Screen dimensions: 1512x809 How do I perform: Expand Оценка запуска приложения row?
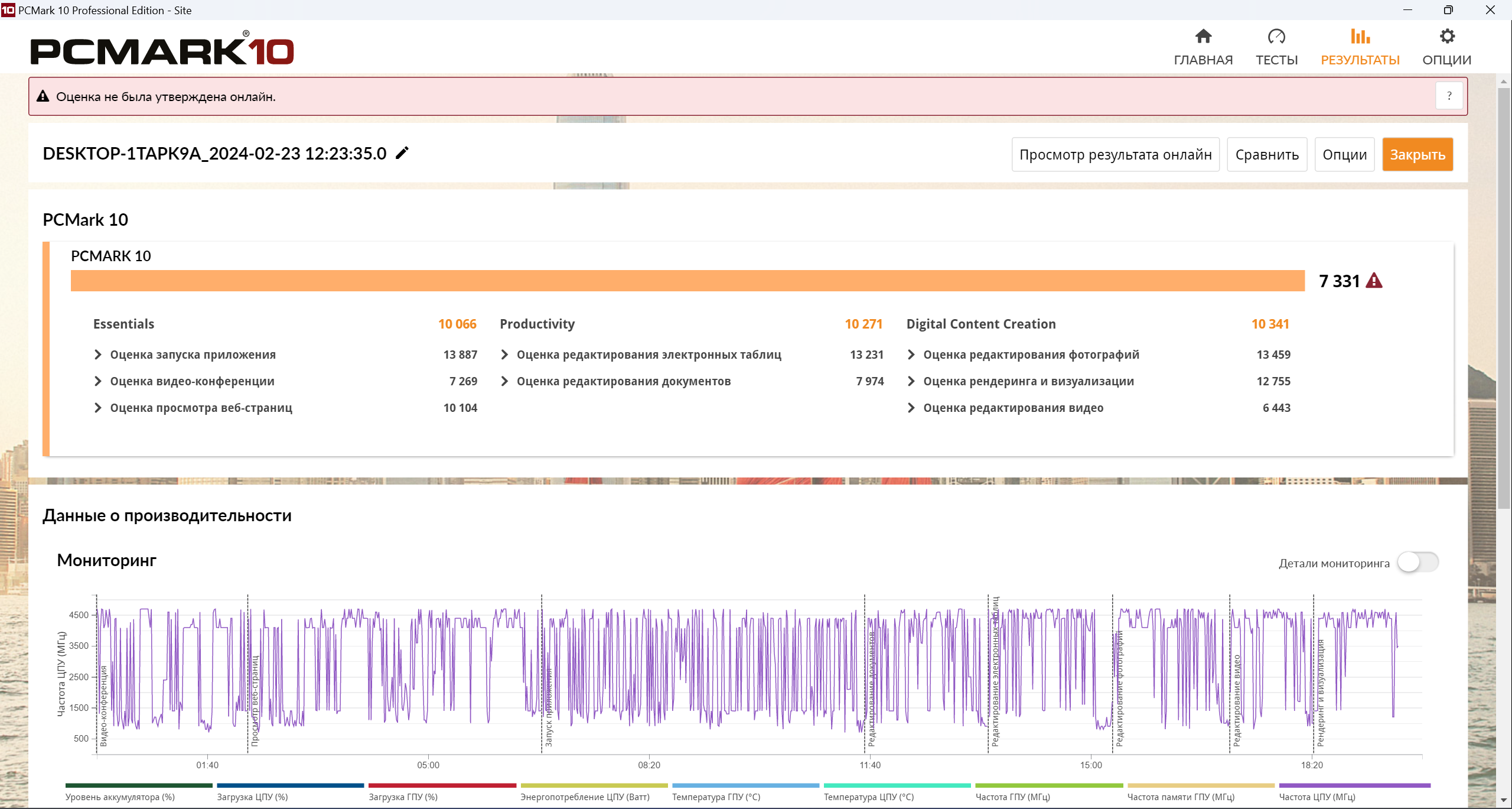pos(98,355)
